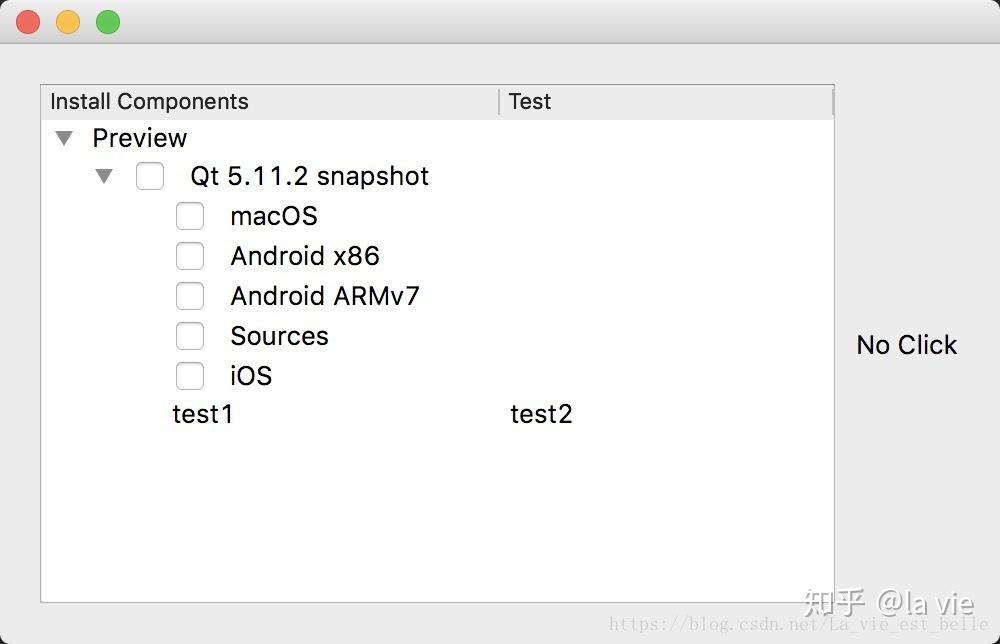Click the Install Components column header
The image size is (1000, 644).
coord(150,102)
